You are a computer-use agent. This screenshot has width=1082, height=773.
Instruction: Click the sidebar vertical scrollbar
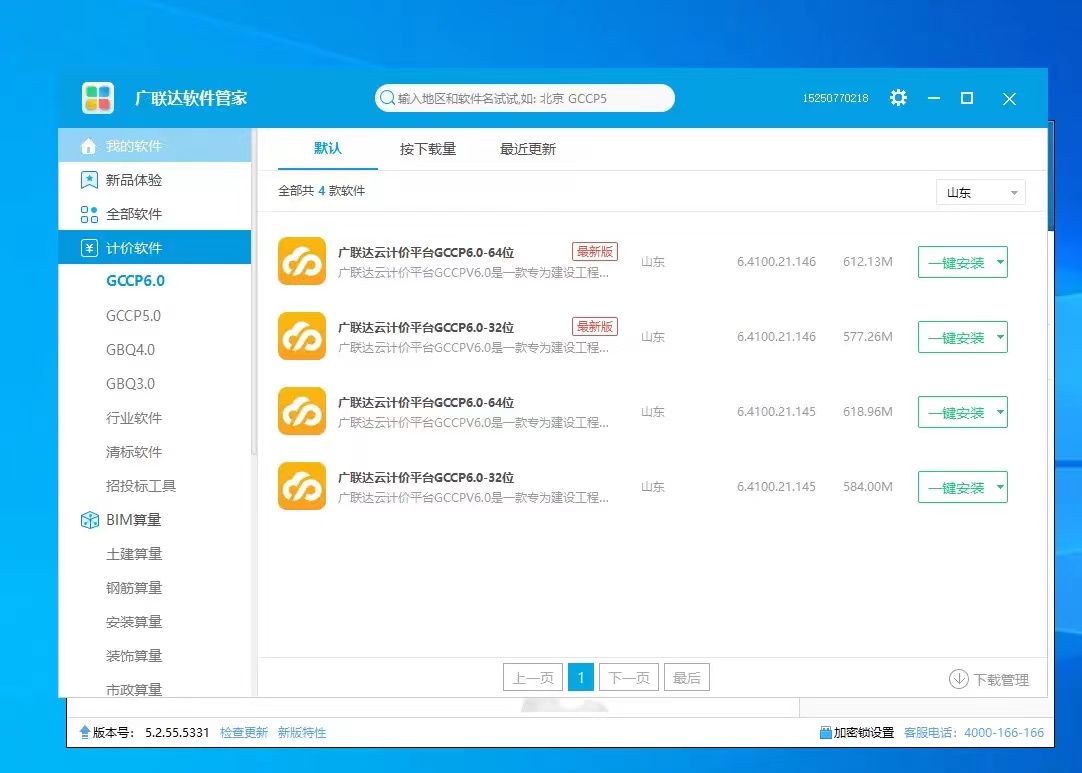point(254,290)
